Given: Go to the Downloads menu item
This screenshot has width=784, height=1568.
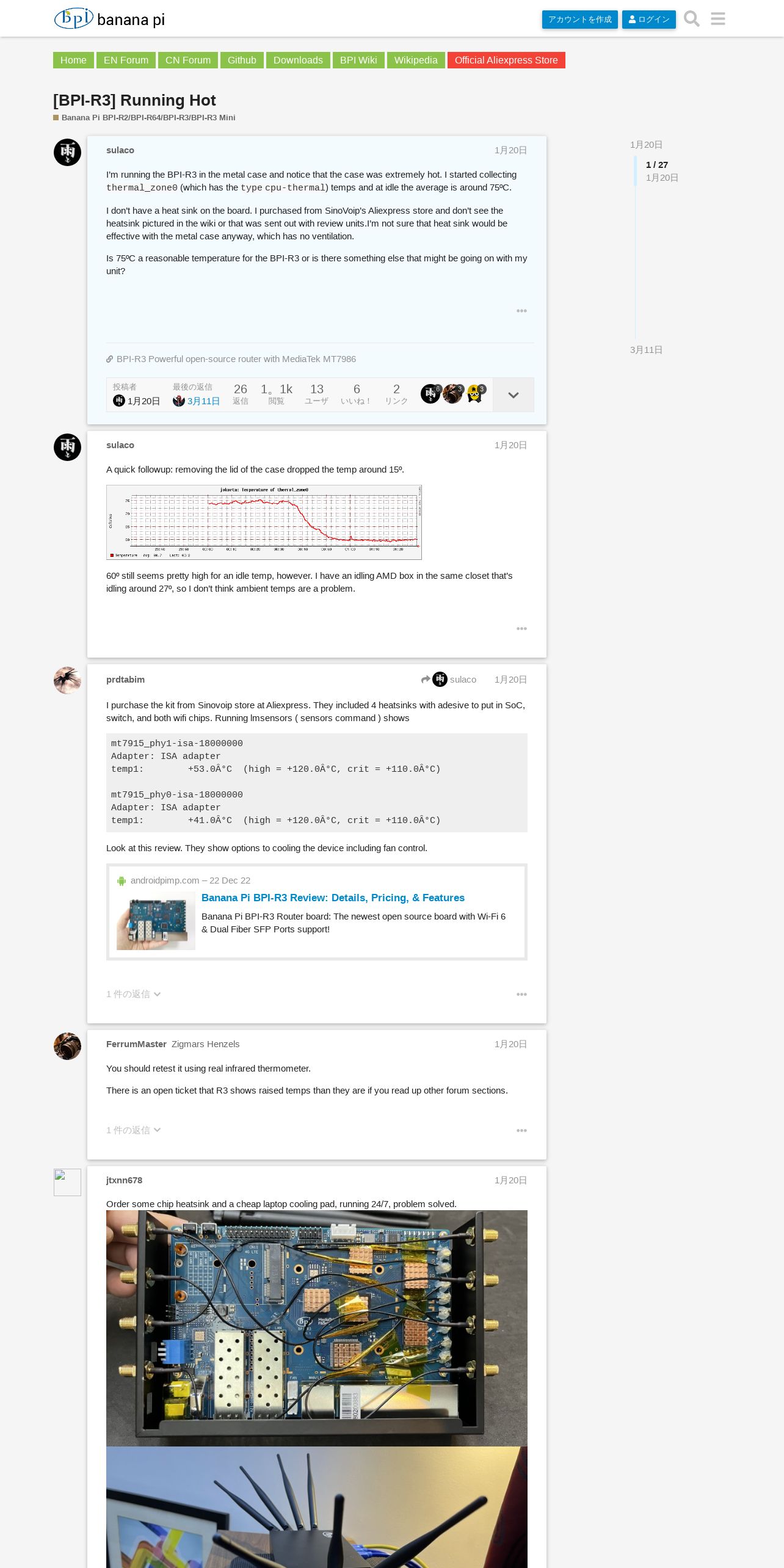Looking at the screenshot, I should pos(298,60).
